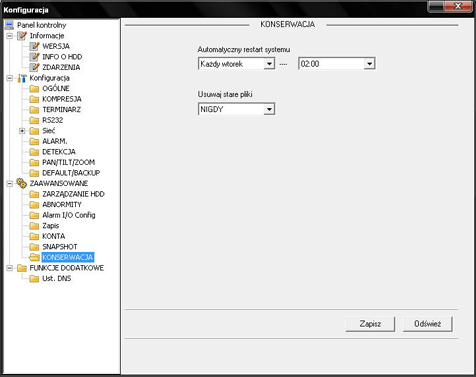
Task: Click the Informacje notepad icon
Action: (22, 36)
